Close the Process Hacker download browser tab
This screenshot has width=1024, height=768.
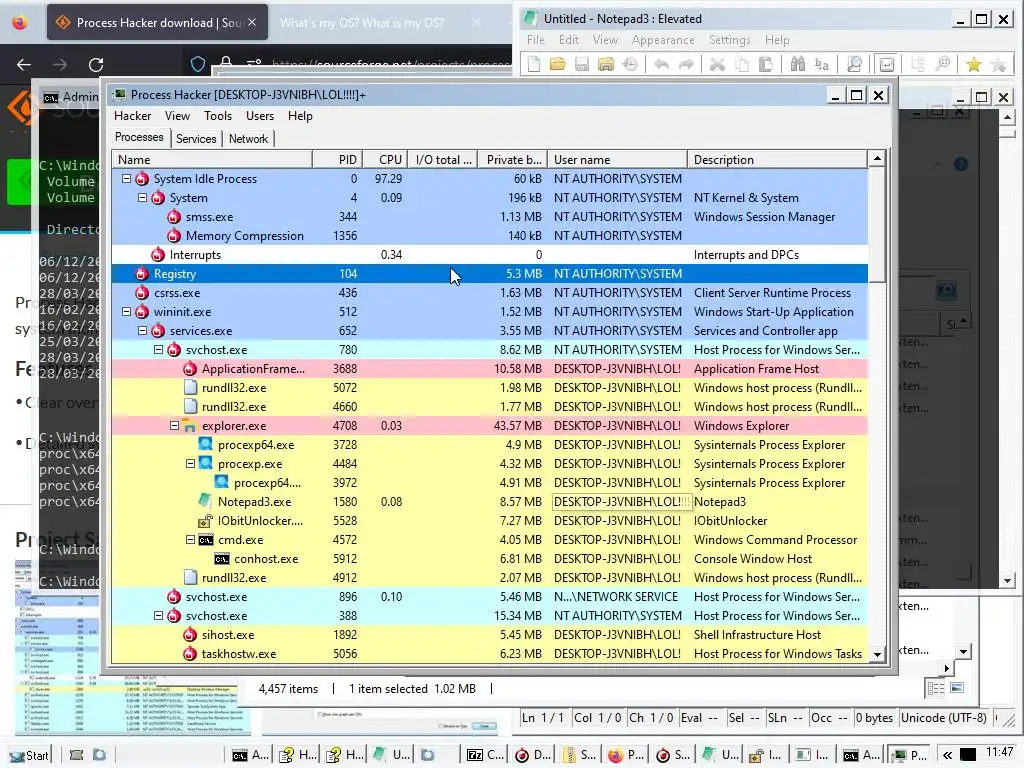coord(252,22)
